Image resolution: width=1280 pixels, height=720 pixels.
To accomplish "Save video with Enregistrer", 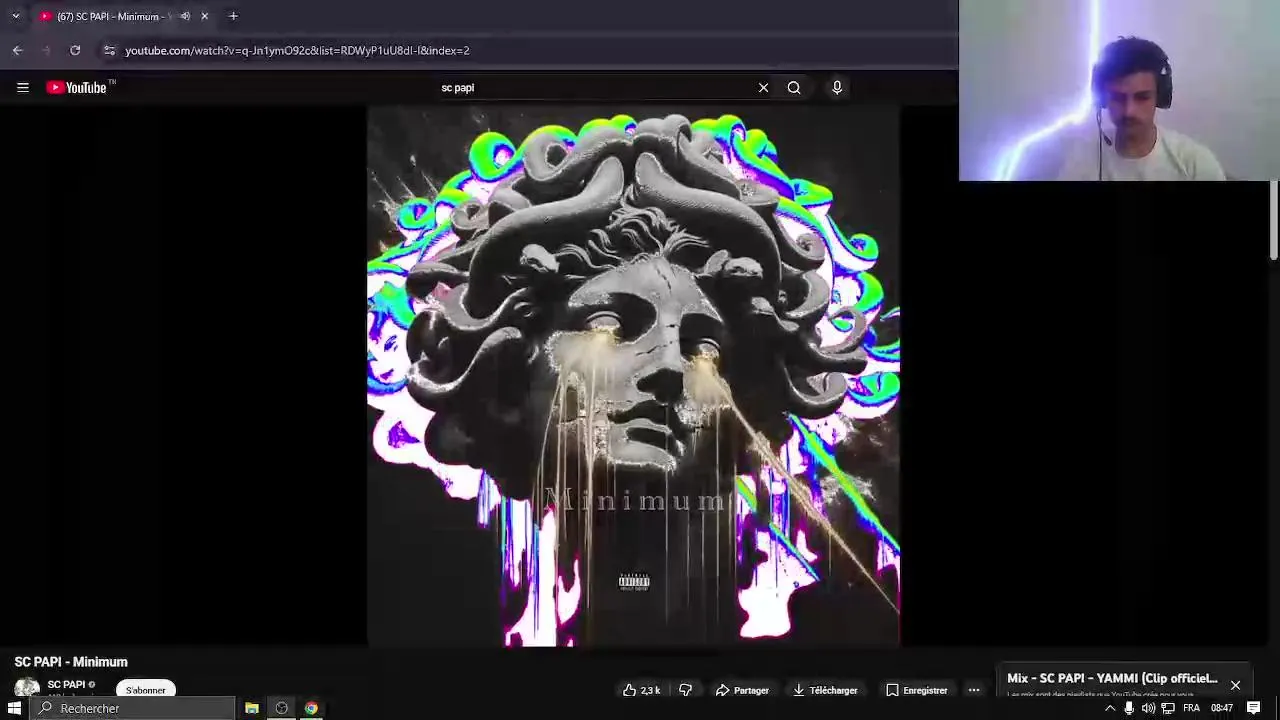I will (916, 690).
